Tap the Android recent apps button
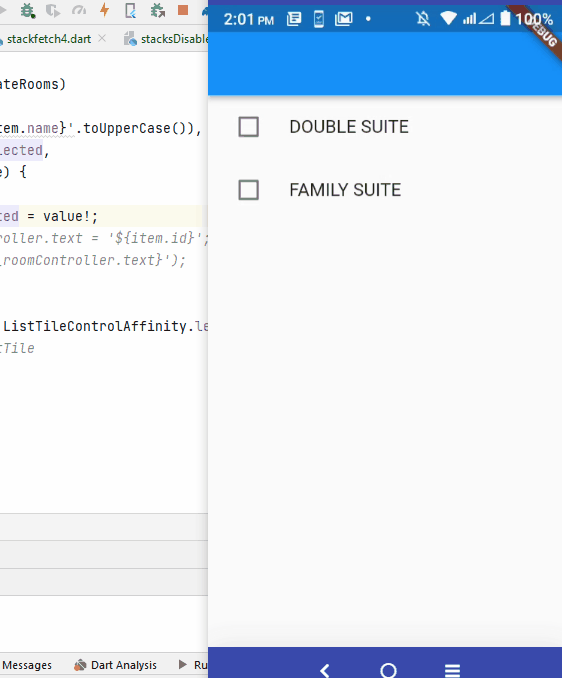 (x=452, y=670)
